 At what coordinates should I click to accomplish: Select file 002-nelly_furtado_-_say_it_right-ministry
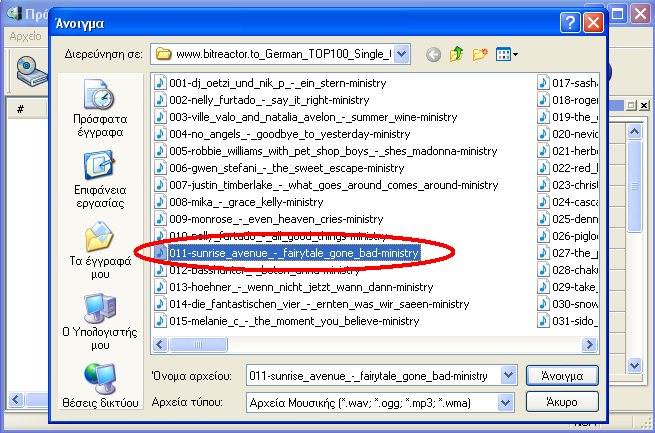click(x=262, y=100)
